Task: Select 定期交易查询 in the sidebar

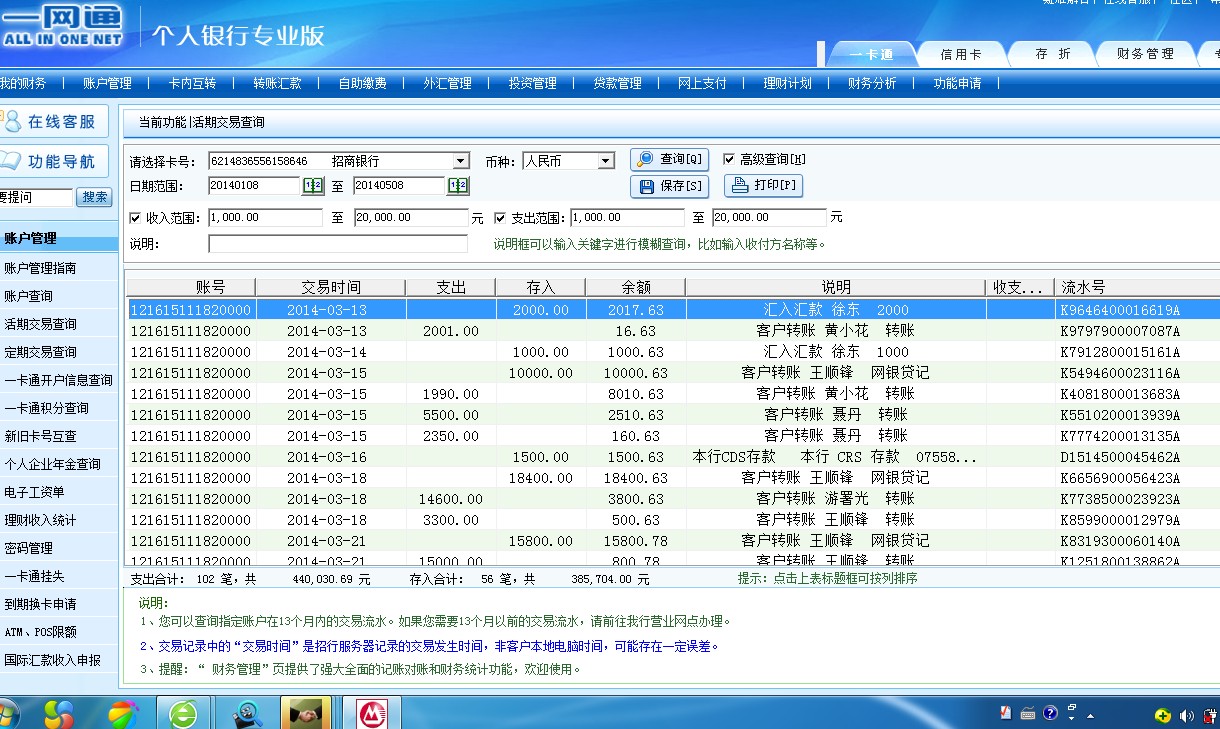Action: pyautogui.click(x=41, y=352)
